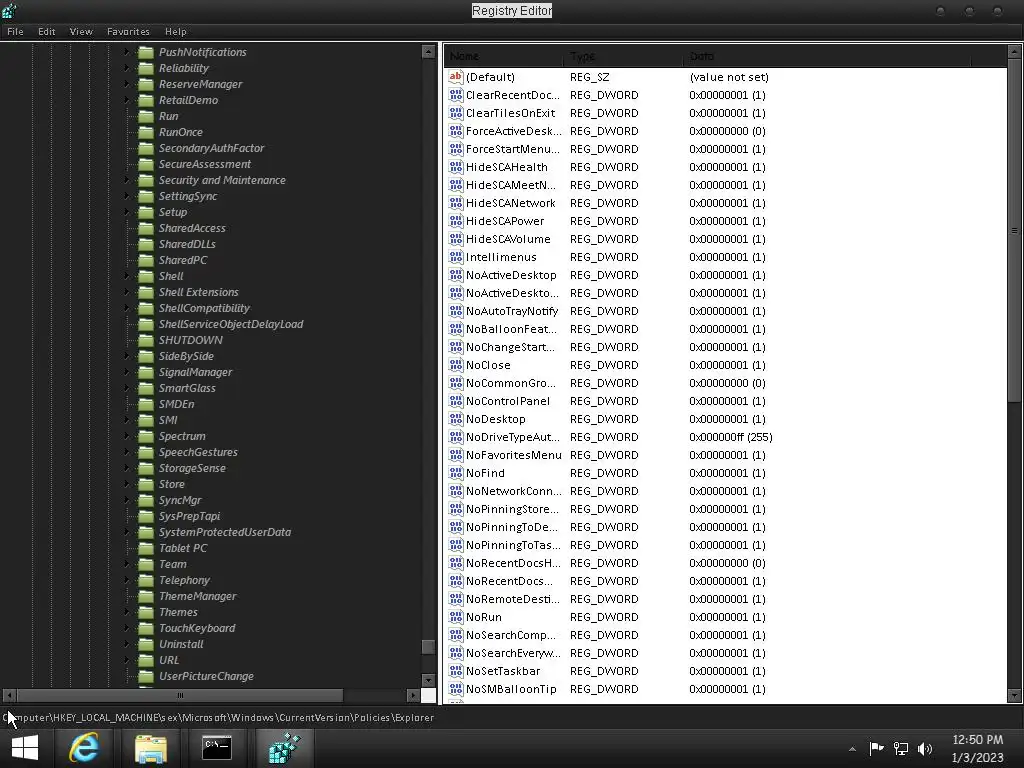Select the ForceActiveDesk... value name
The width and height of the screenshot is (1024, 768).
[513, 131]
